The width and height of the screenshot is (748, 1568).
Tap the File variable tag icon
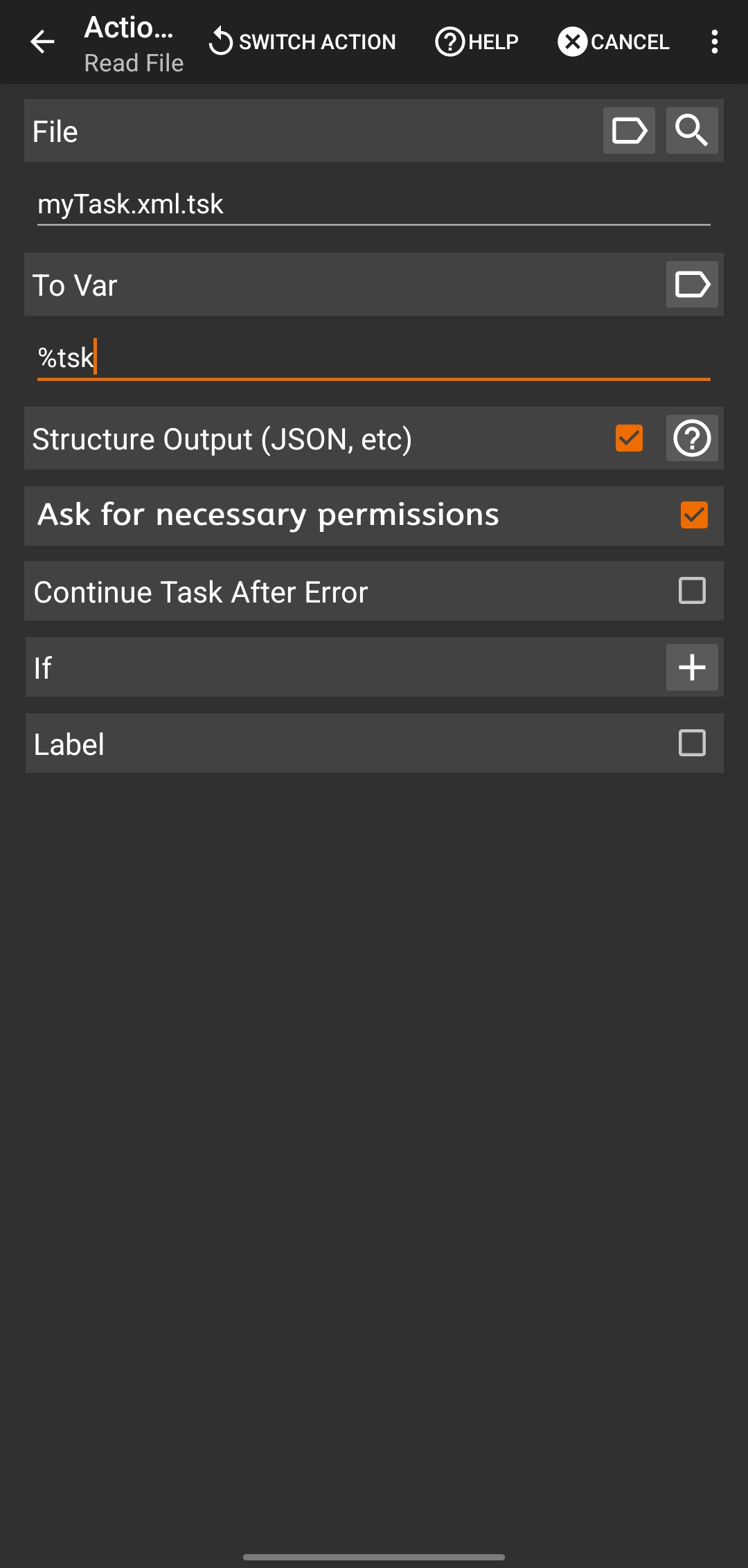[629, 131]
